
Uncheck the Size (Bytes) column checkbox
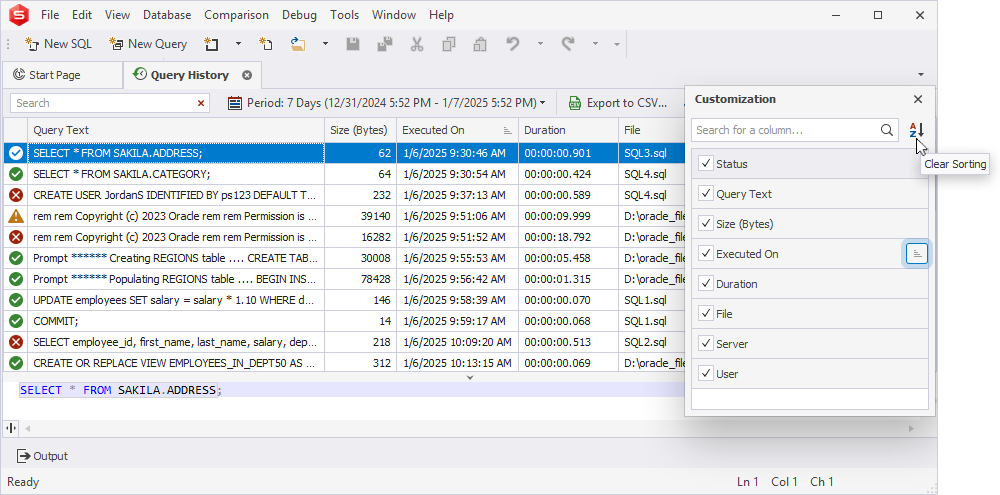[705, 224]
